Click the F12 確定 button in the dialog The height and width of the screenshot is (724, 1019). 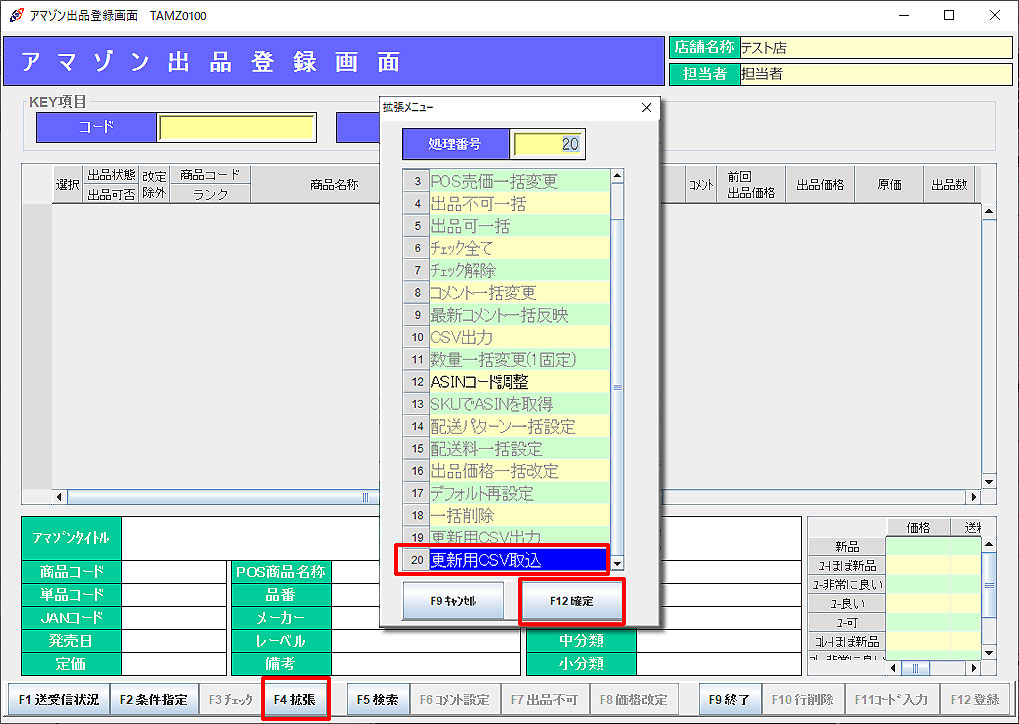(571, 602)
